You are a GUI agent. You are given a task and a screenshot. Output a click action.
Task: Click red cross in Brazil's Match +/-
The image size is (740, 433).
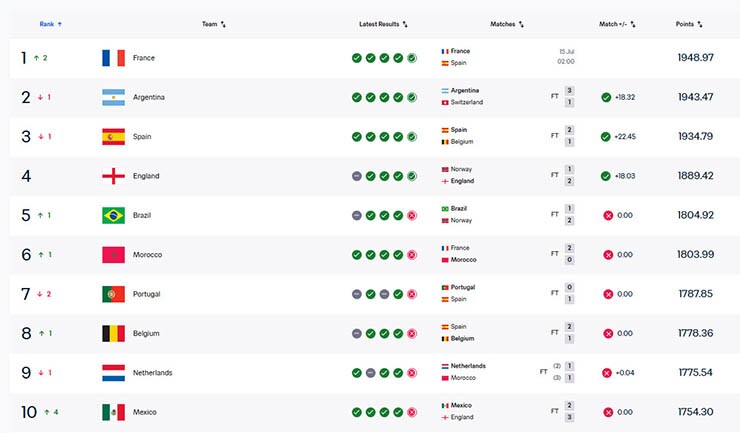[x=608, y=215]
